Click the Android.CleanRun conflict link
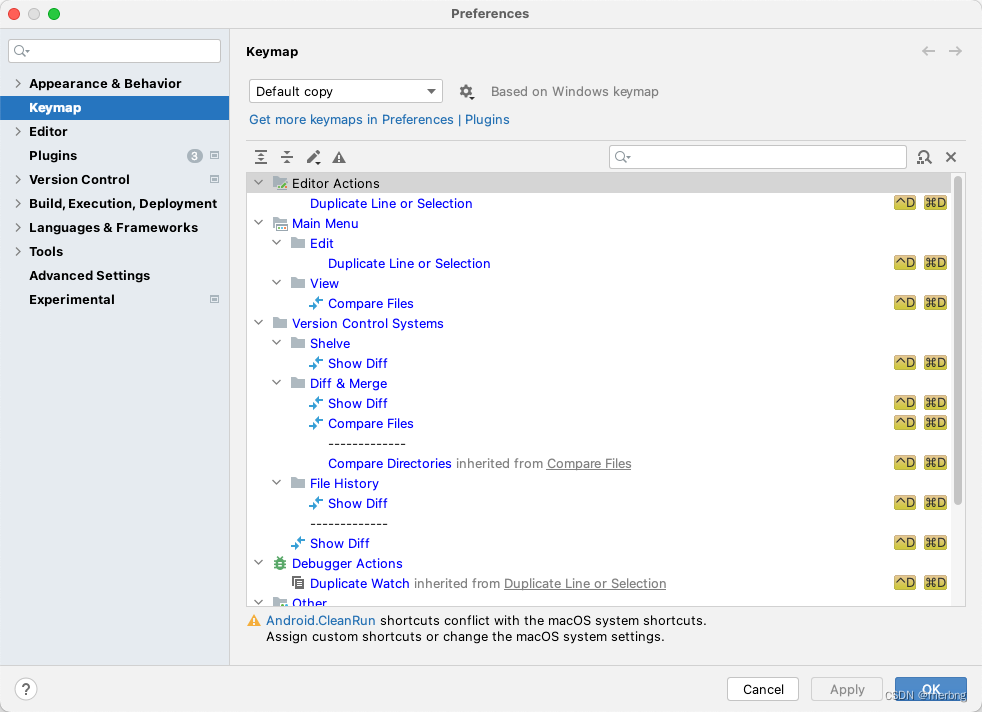The image size is (982, 712). coord(321,621)
